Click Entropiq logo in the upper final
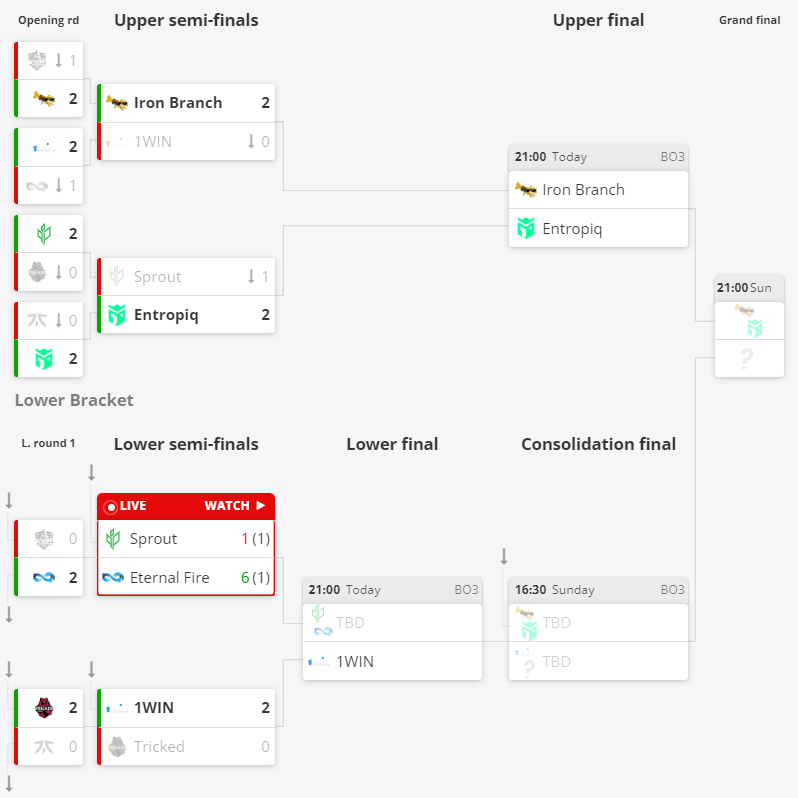The height and width of the screenshot is (798, 798). point(526,228)
